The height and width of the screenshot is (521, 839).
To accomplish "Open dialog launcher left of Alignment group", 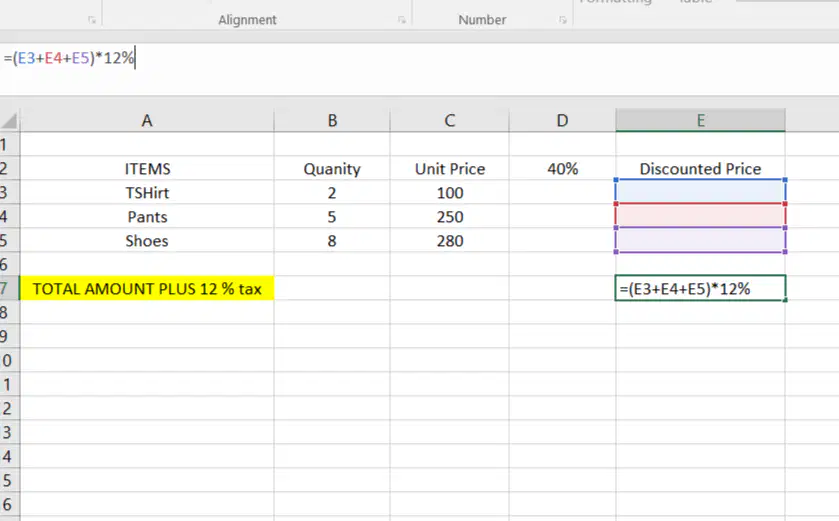I will point(92,20).
